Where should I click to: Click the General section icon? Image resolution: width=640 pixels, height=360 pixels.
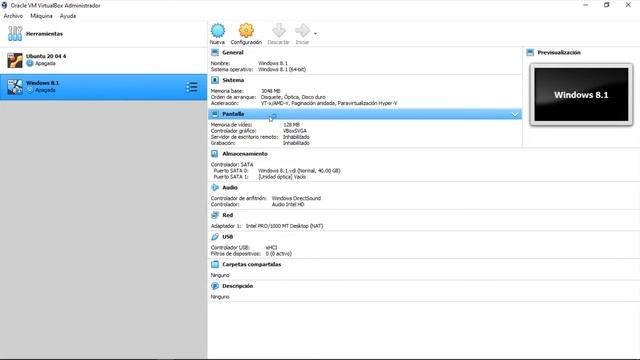[x=215, y=53]
